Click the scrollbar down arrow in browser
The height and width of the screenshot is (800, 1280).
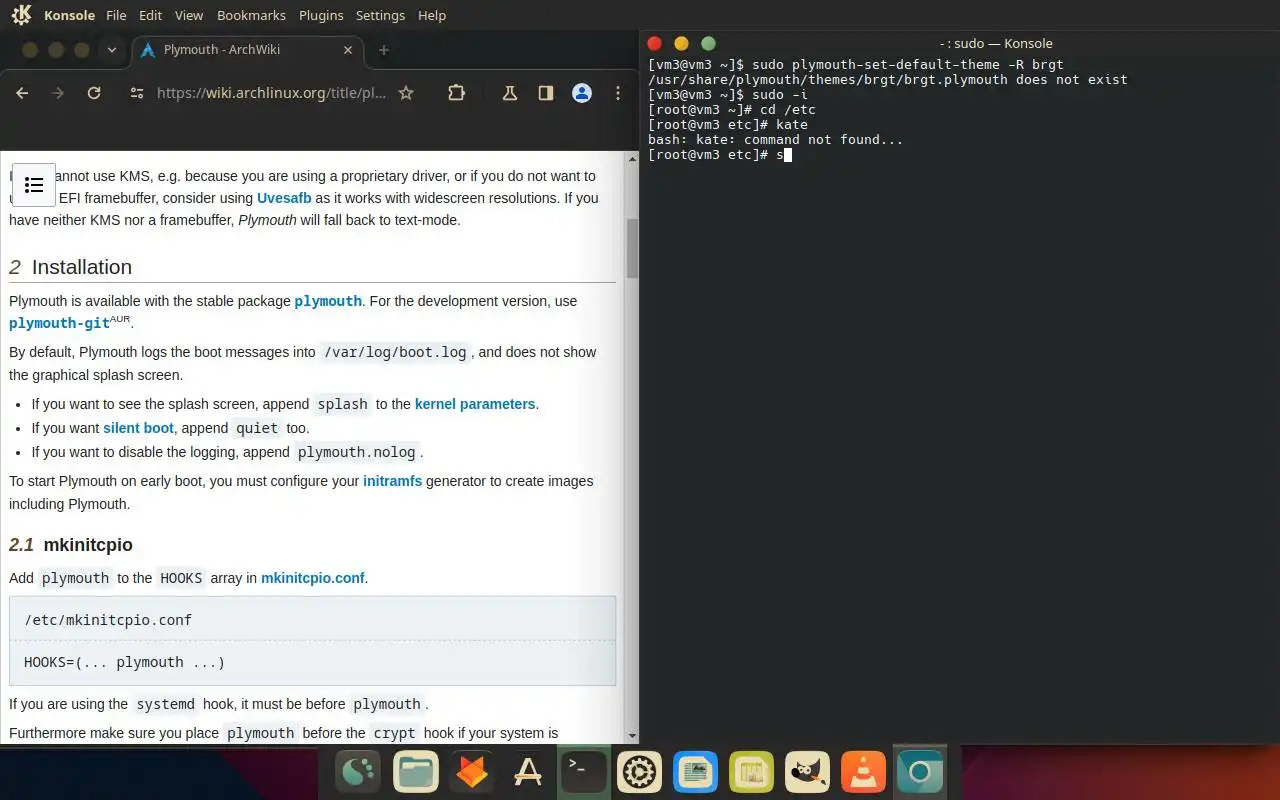point(632,735)
